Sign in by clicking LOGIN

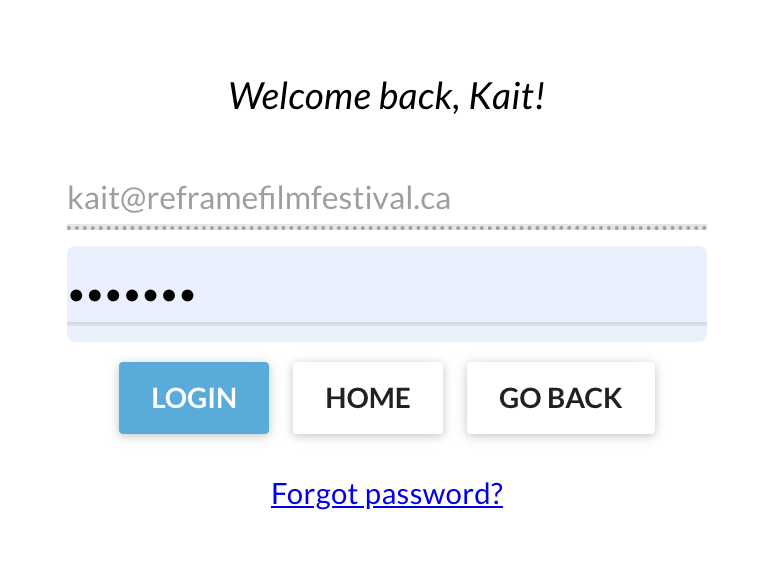tap(194, 398)
